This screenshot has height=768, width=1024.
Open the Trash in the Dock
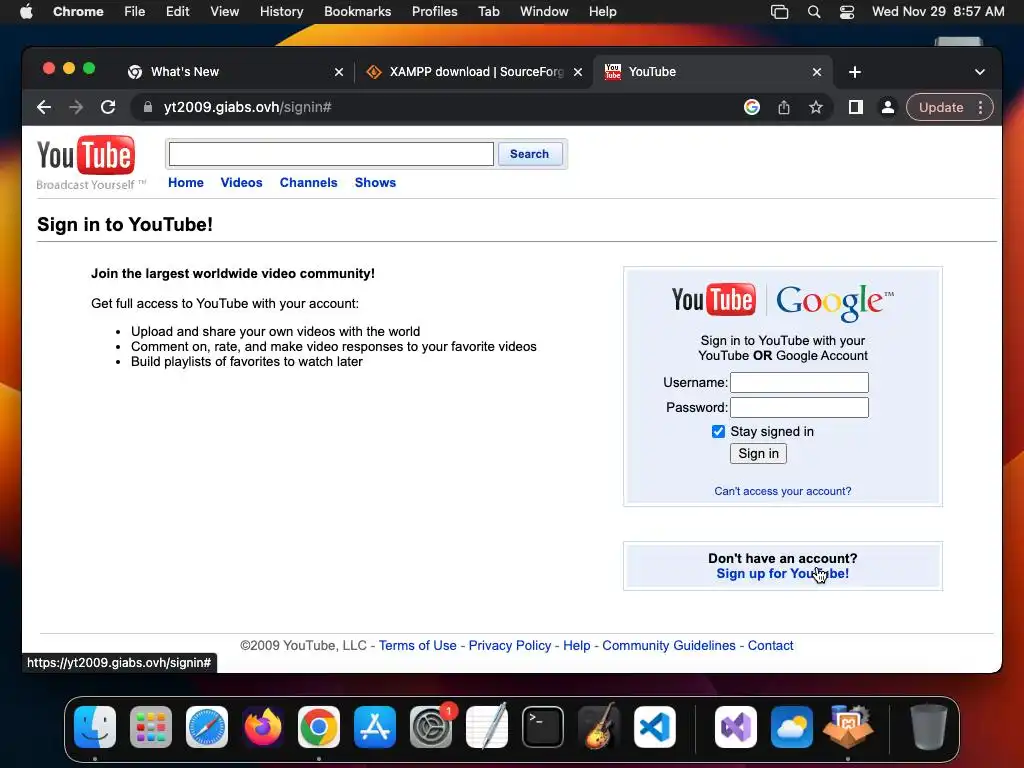(928, 727)
